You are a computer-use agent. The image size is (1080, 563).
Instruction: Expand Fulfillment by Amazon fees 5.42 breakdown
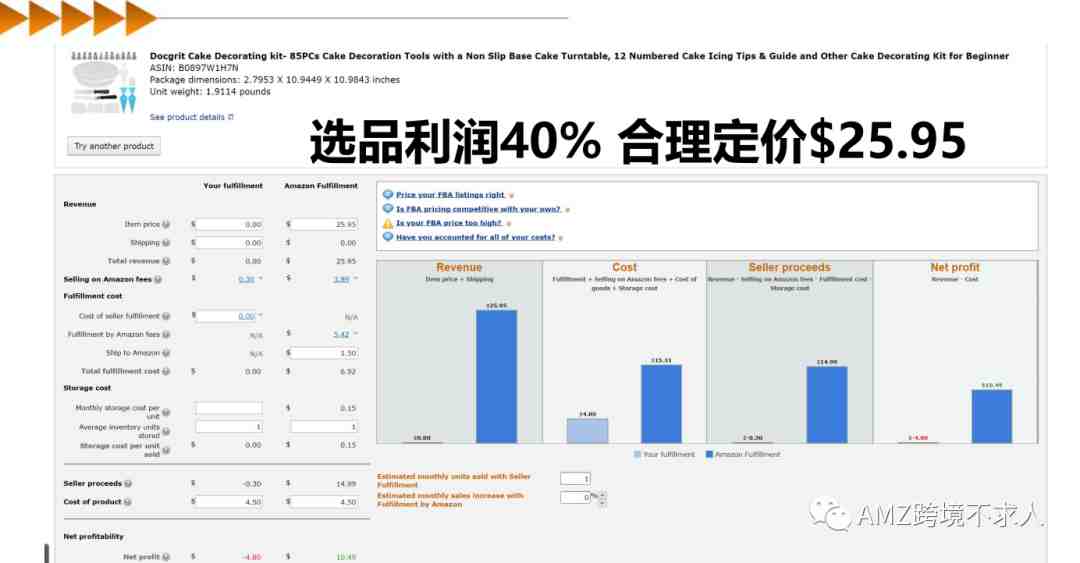(356, 334)
